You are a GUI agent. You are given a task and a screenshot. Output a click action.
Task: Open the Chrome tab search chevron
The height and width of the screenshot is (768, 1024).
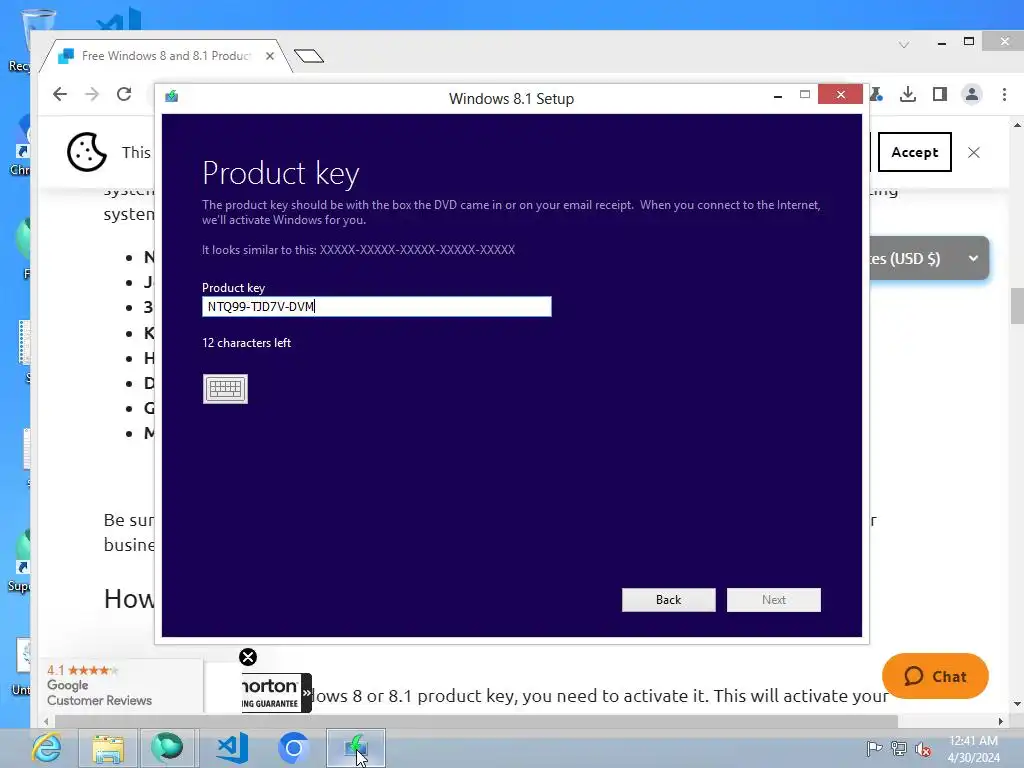904,44
